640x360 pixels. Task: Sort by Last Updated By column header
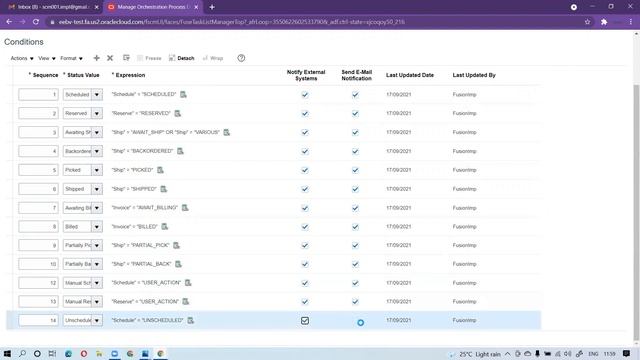[x=474, y=75]
